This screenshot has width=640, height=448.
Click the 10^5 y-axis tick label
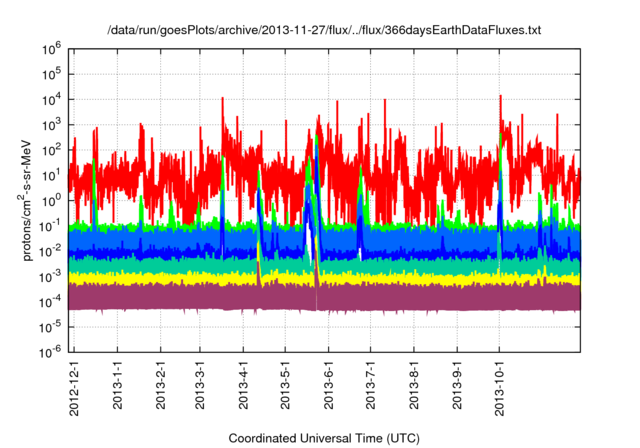[x=51, y=75]
